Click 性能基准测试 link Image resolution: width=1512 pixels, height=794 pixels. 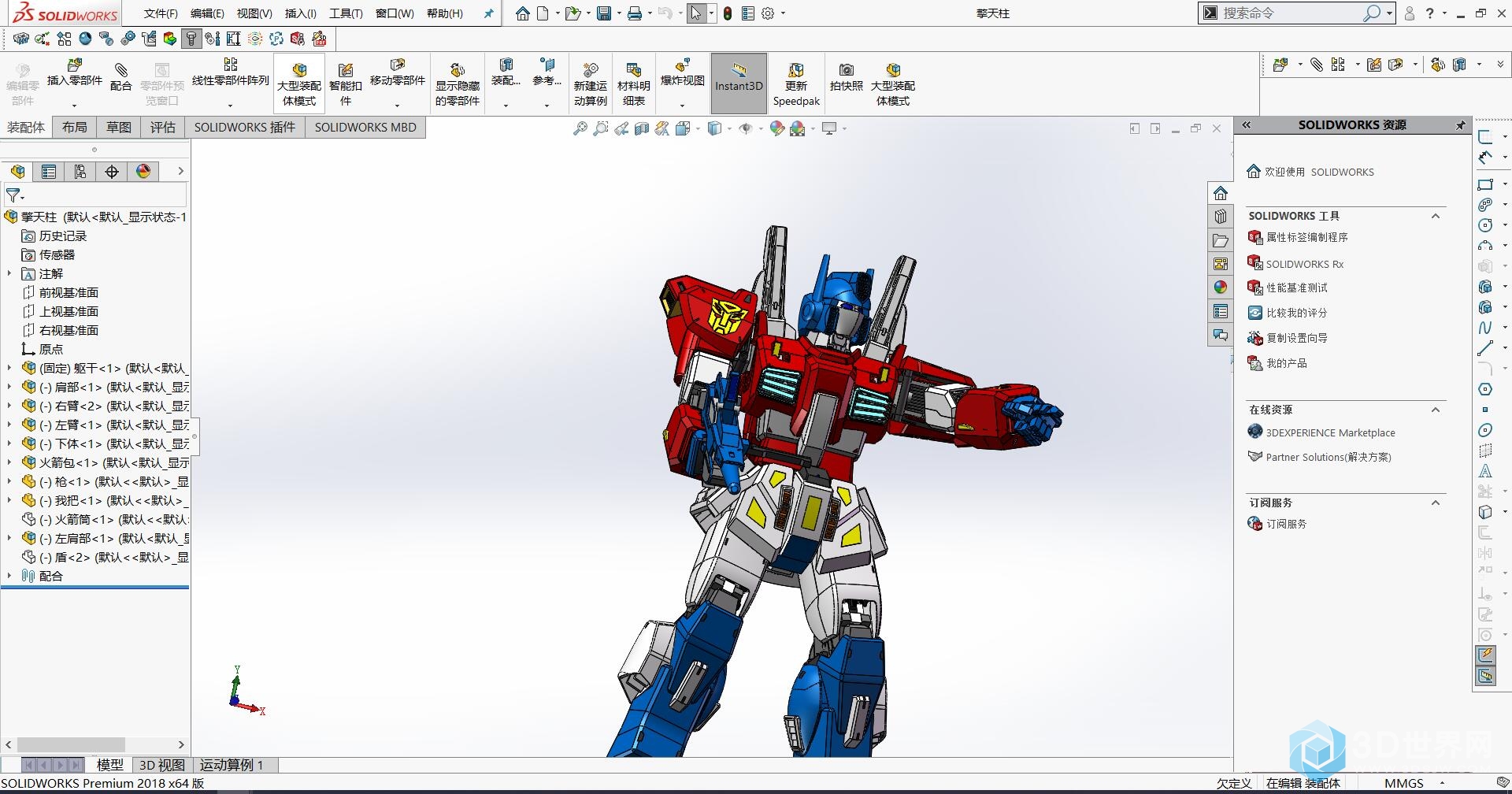(1296, 288)
